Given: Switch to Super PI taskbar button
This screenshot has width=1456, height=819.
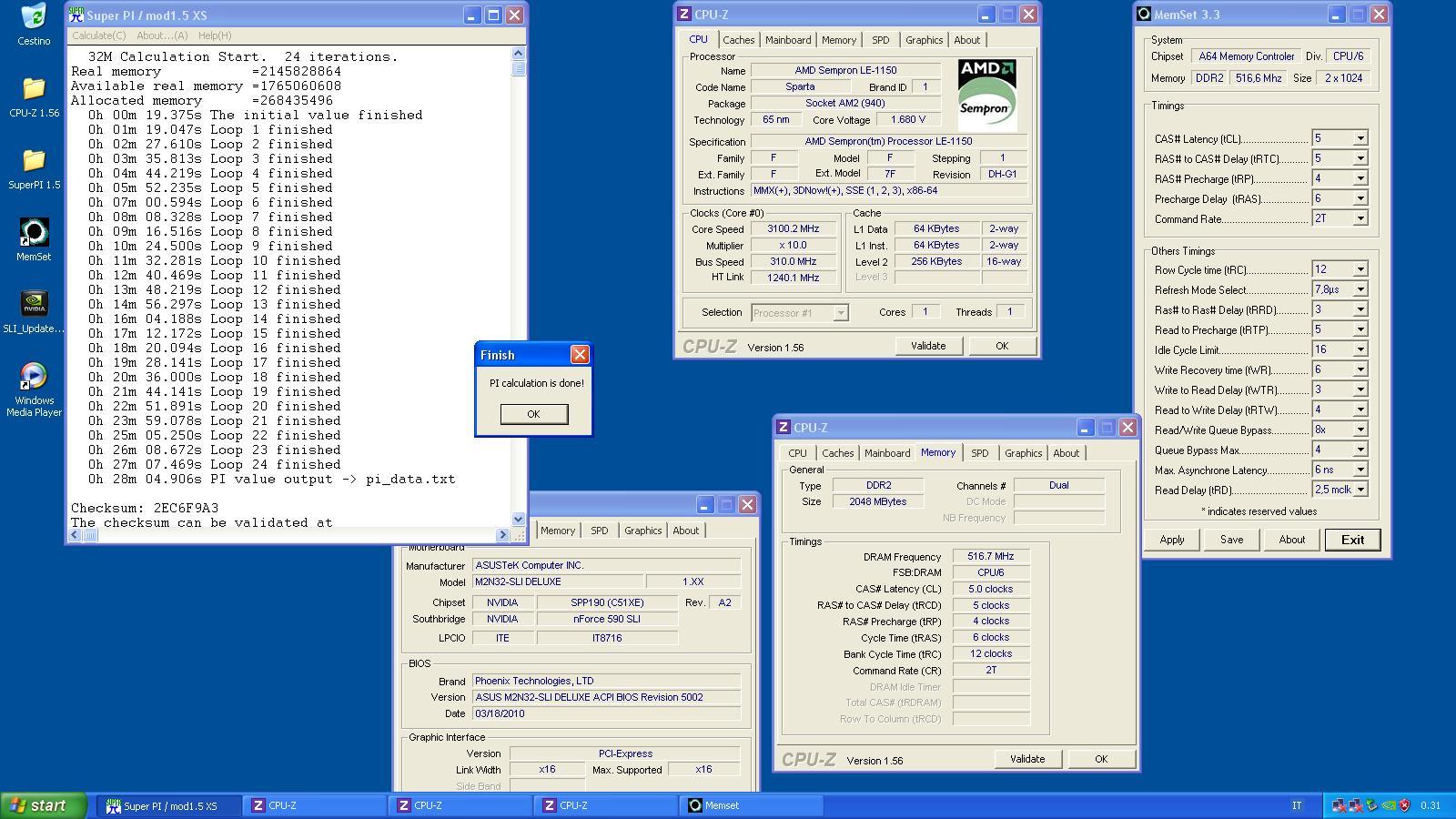Looking at the screenshot, I should pyautogui.click(x=169, y=805).
